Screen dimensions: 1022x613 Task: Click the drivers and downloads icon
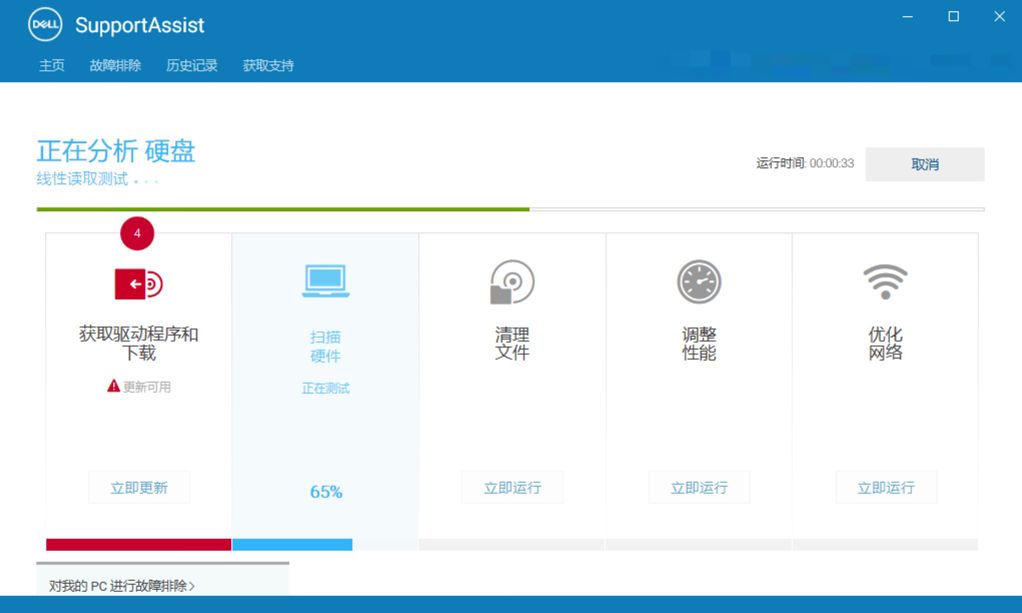pos(138,283)
